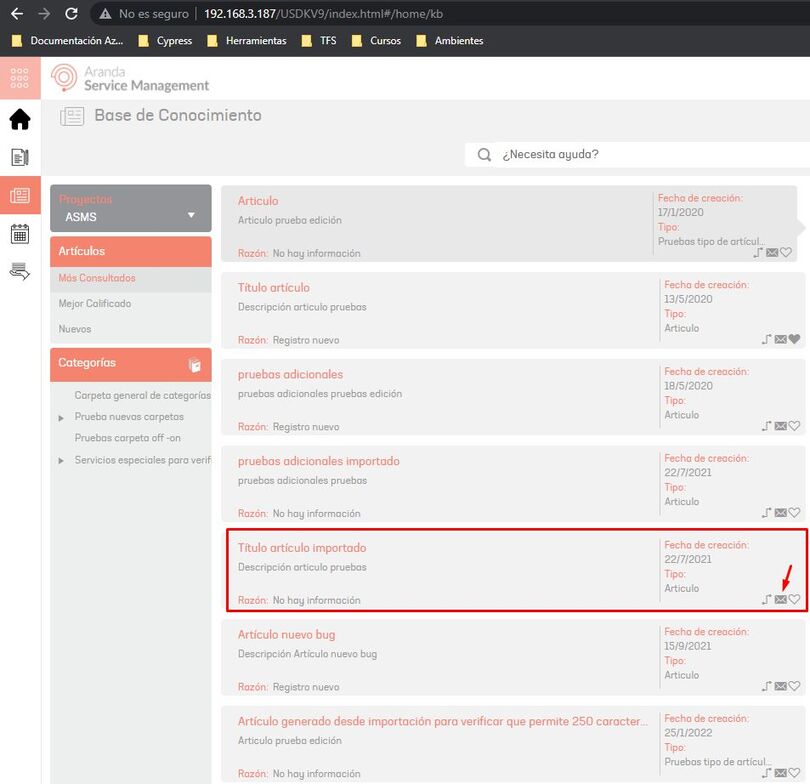Open the 'Articulo' article title

click(258, 201)
